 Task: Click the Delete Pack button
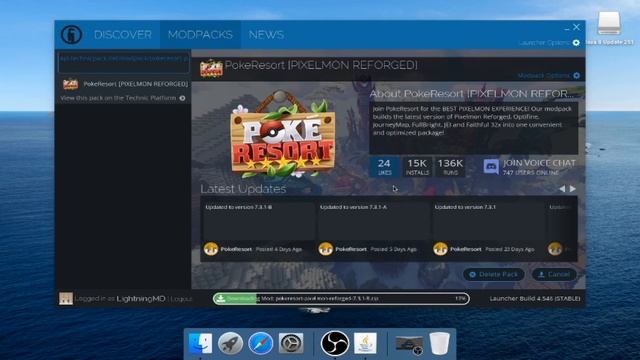(x=493, y=274)
